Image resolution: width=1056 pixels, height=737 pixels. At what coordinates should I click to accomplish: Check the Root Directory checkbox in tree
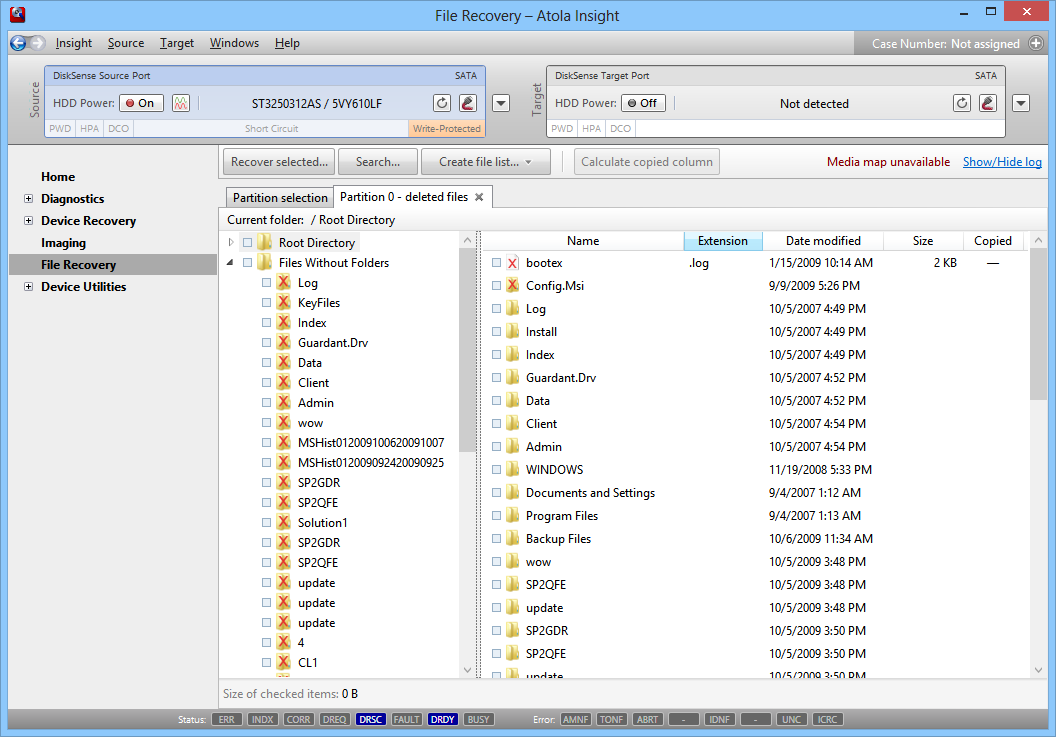click(x=248, y=243)
